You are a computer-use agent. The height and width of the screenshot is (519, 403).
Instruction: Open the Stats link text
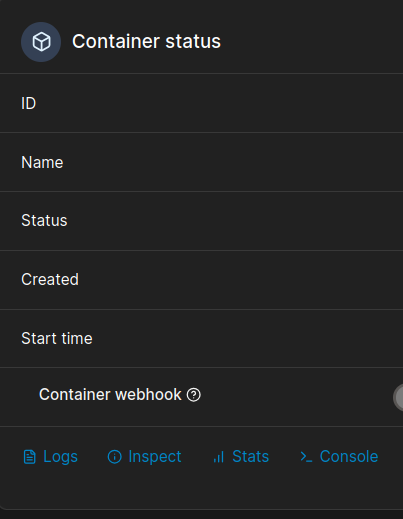tap(250, 457)
